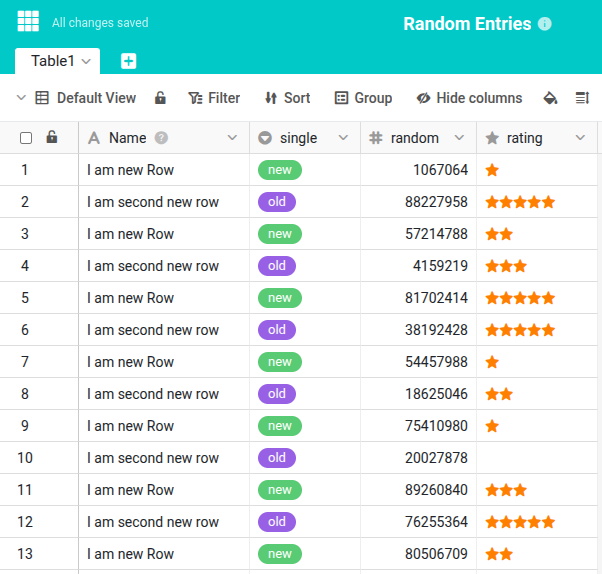Click the help icon next to Name column
Image resolution: width=602 pixels, height=574 pixels.
[x=161, y=138]
